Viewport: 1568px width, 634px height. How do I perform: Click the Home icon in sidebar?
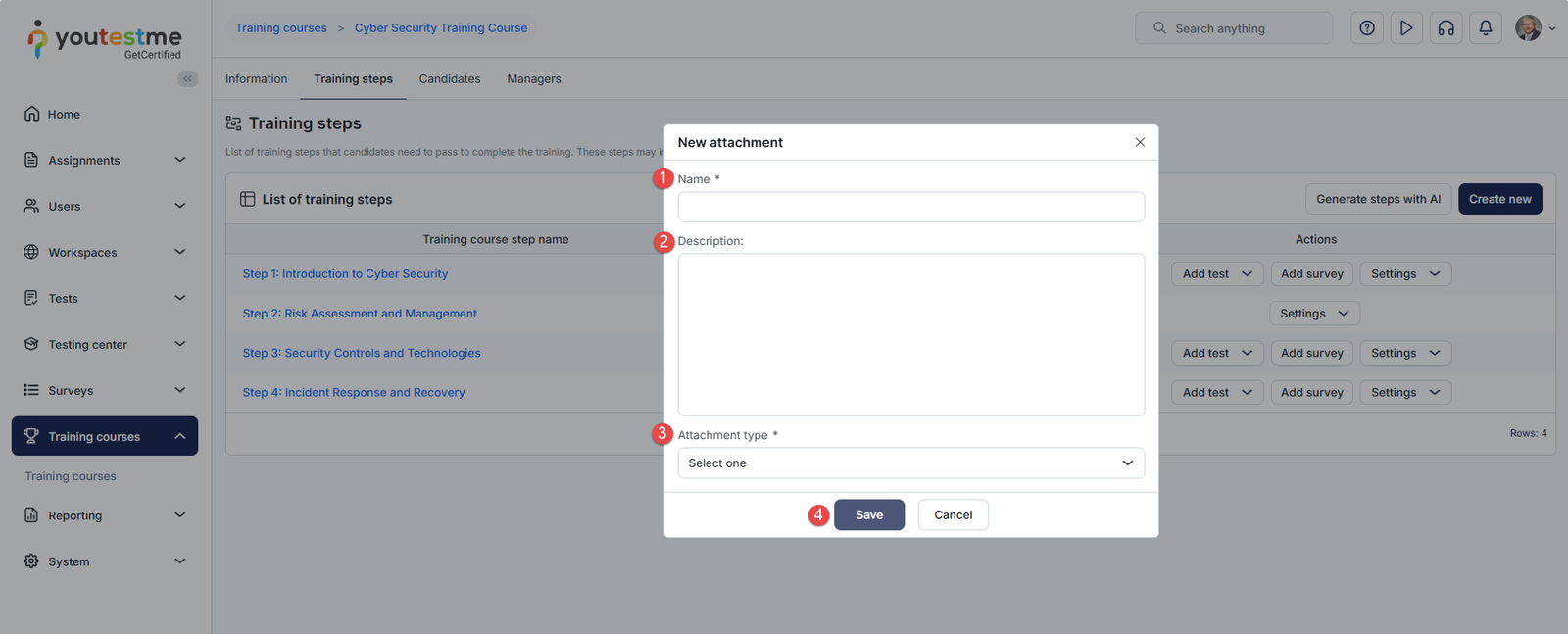coord(32,114)
